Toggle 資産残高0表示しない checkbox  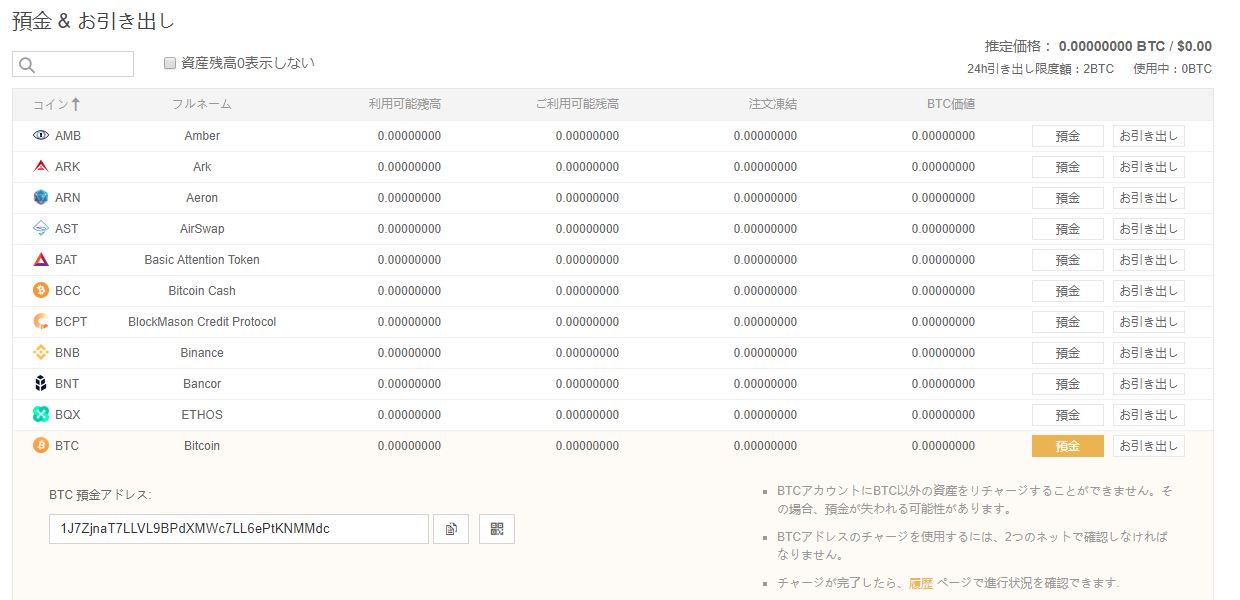170,63
